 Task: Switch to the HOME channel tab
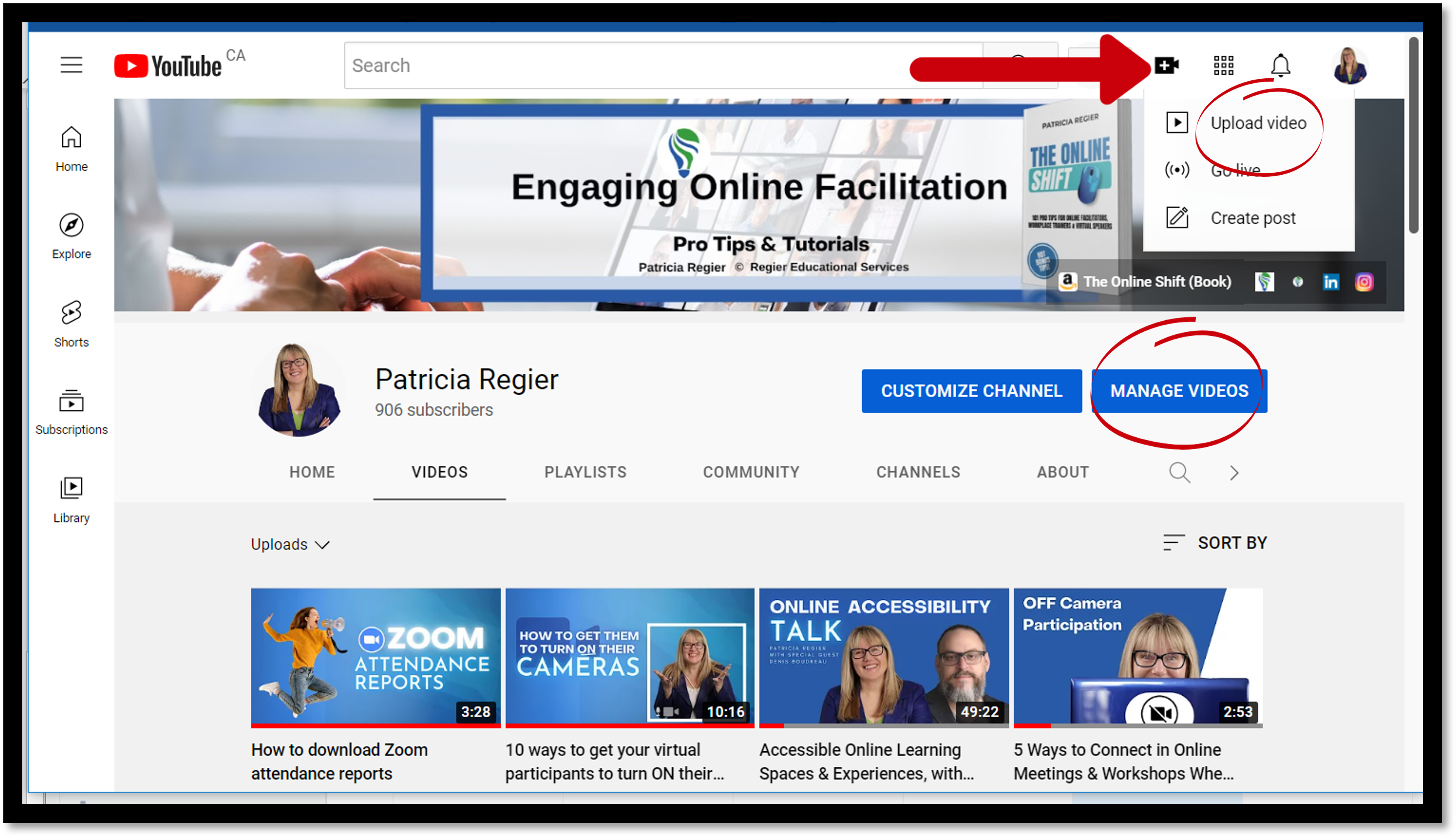(x=312, y=472)
